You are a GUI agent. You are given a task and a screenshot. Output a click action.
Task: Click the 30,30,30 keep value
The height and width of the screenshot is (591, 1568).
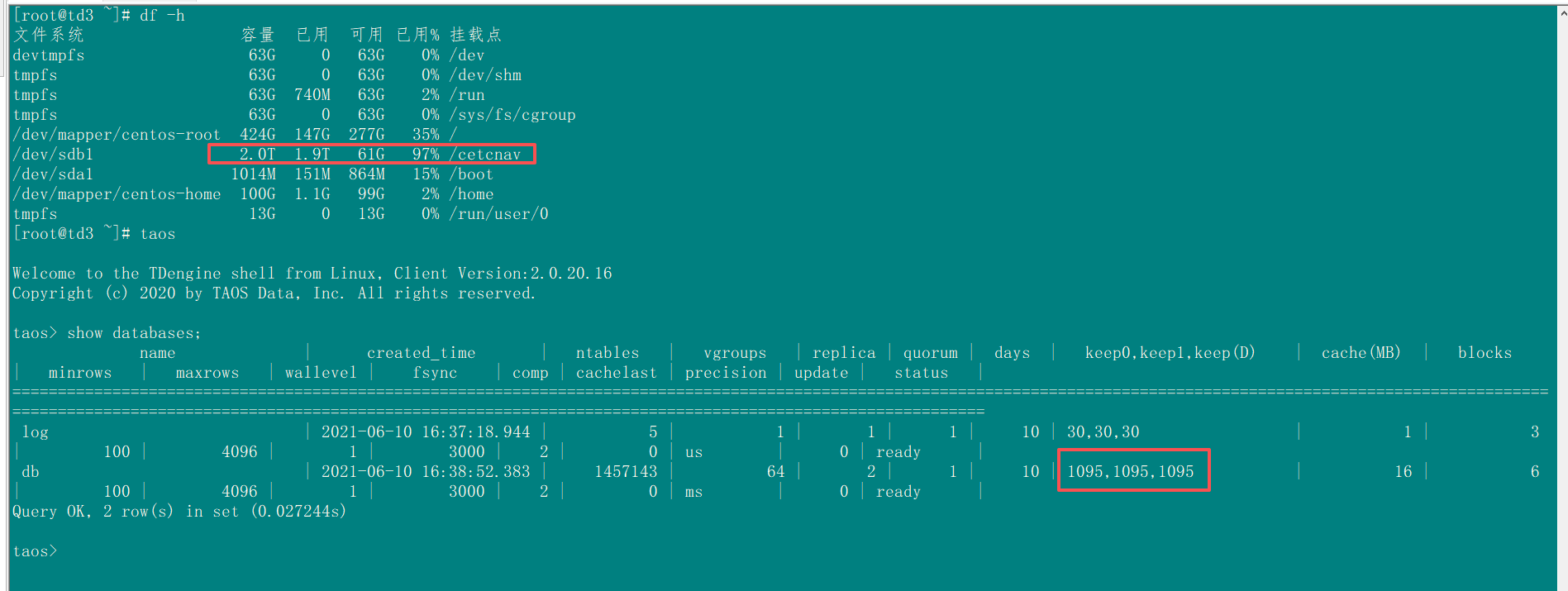tap(1103, 432)
